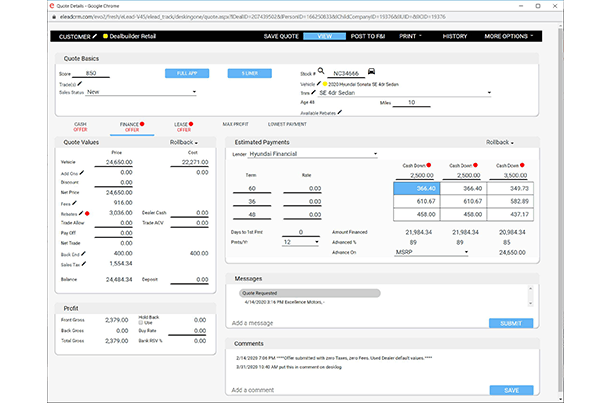Click the VIEW button

(x=325, y=36)
